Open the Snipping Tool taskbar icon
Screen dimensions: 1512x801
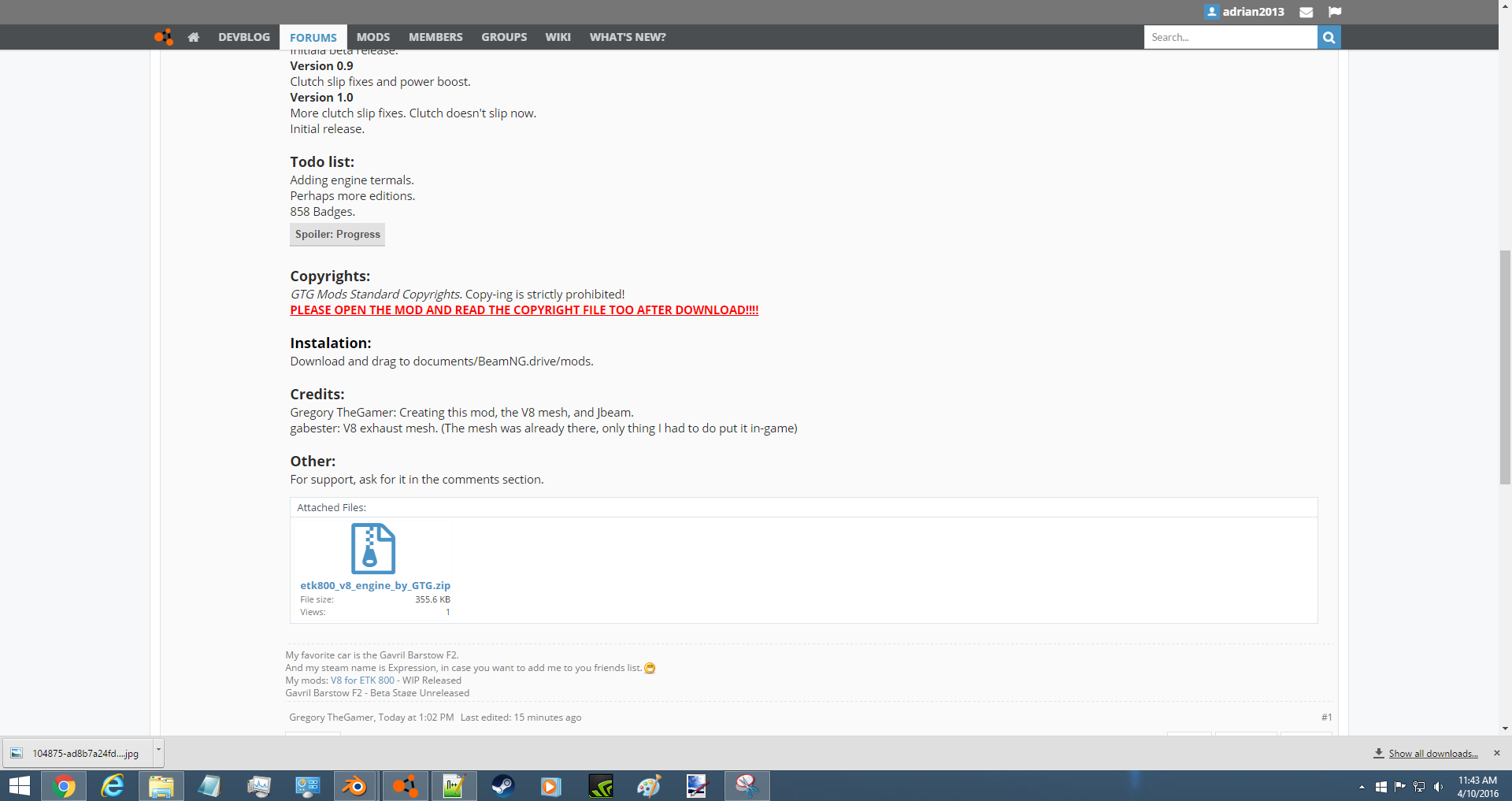[x=747, y=786]
